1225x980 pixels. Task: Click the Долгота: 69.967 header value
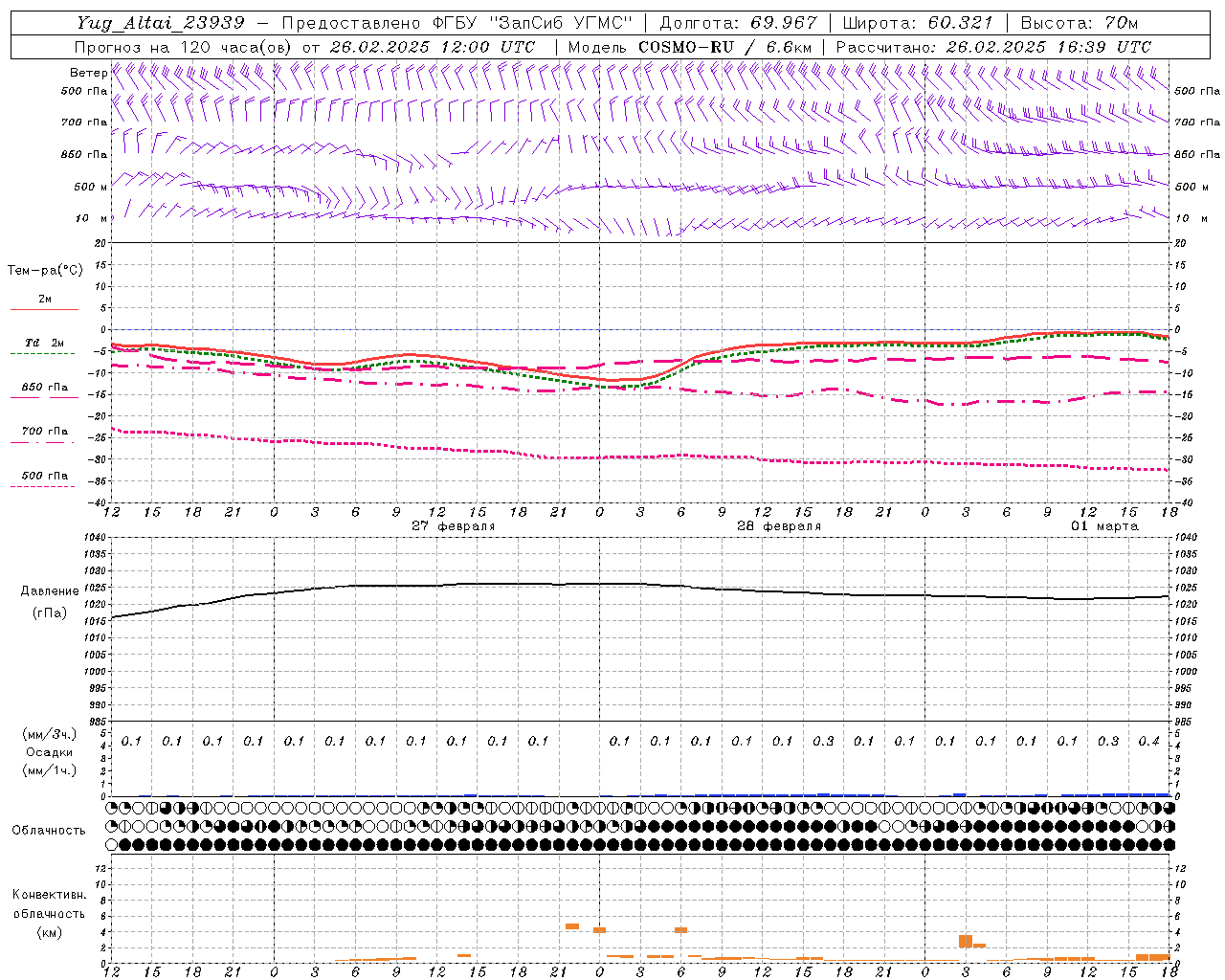(x=739, y=23)
